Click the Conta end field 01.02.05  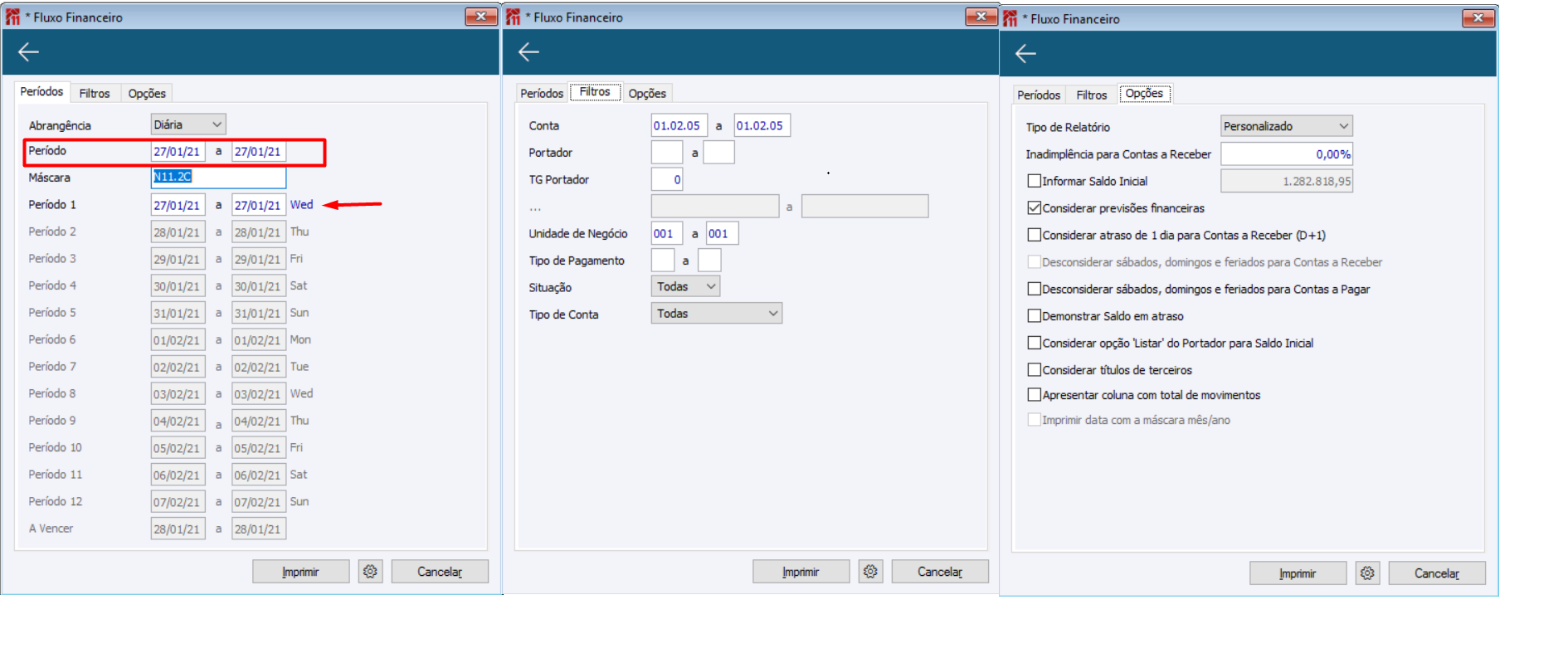click(762, 125)
